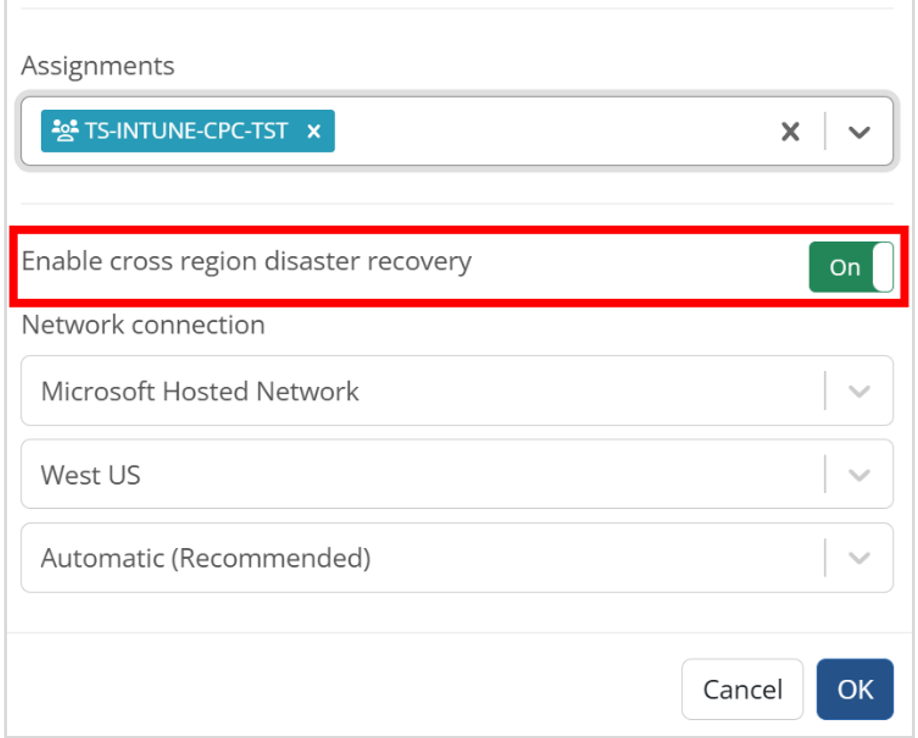Expand the Assignments dropdown chevron
This screenshot has width=918, height=738.
(x=859, y=132)
